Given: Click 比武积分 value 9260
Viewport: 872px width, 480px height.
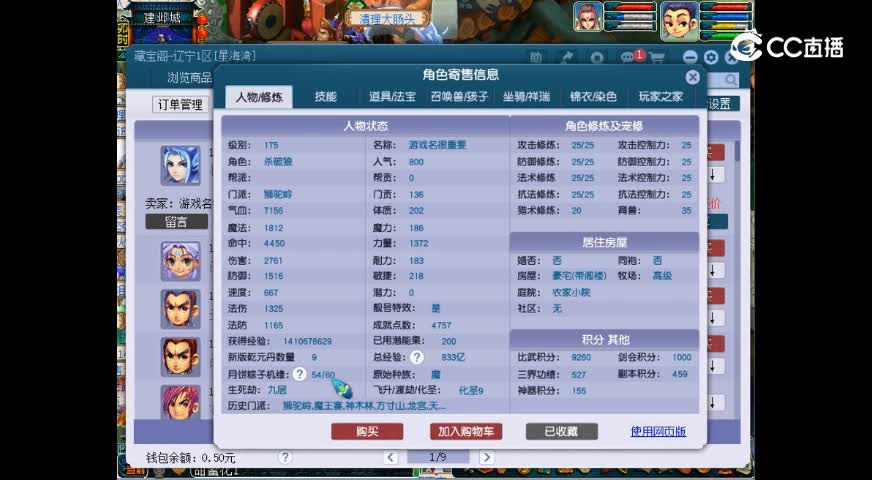Looking at the screenshot, I should click(581, 357).
